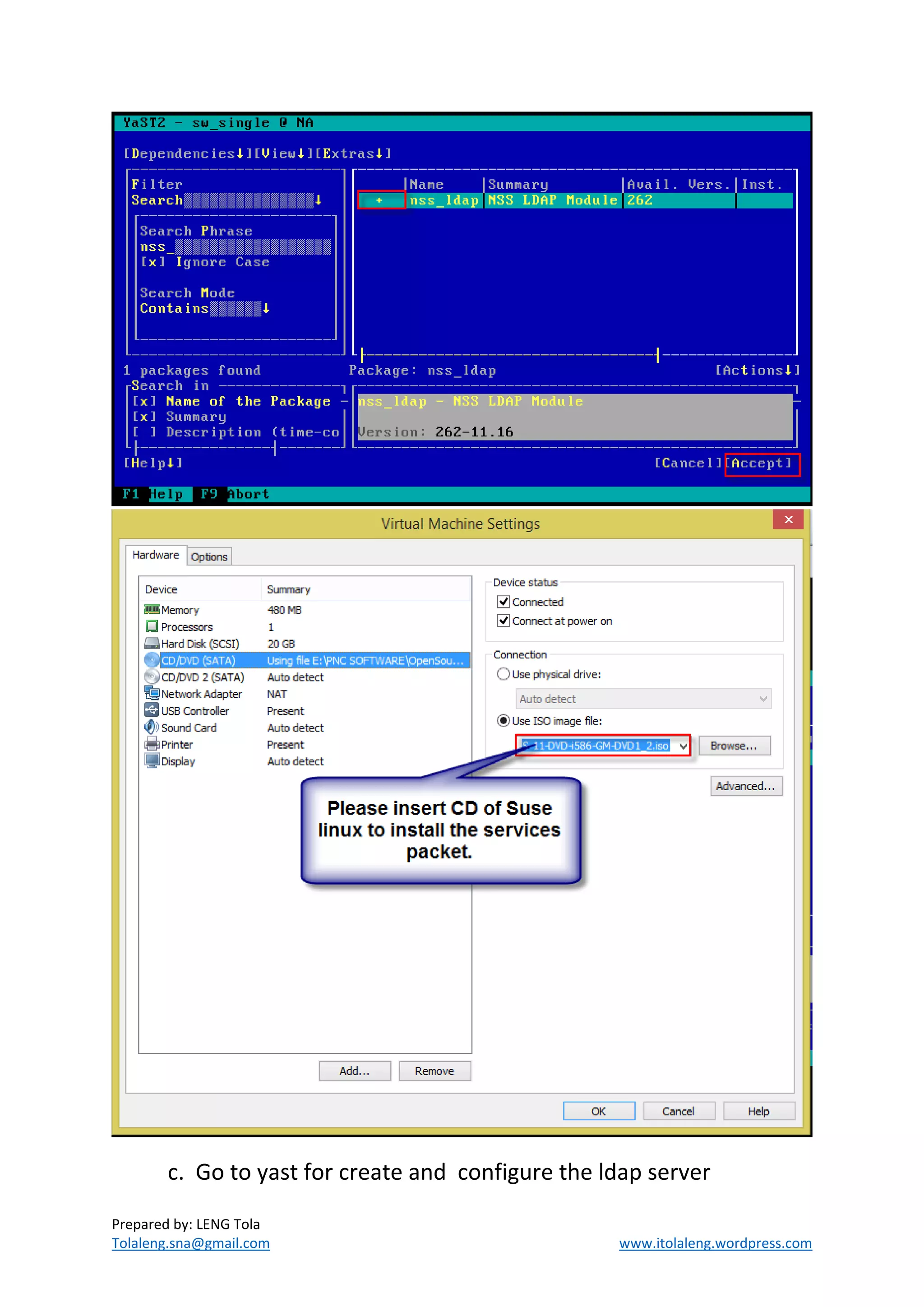Select the Network Adapter icon

[x=151, y=693]
